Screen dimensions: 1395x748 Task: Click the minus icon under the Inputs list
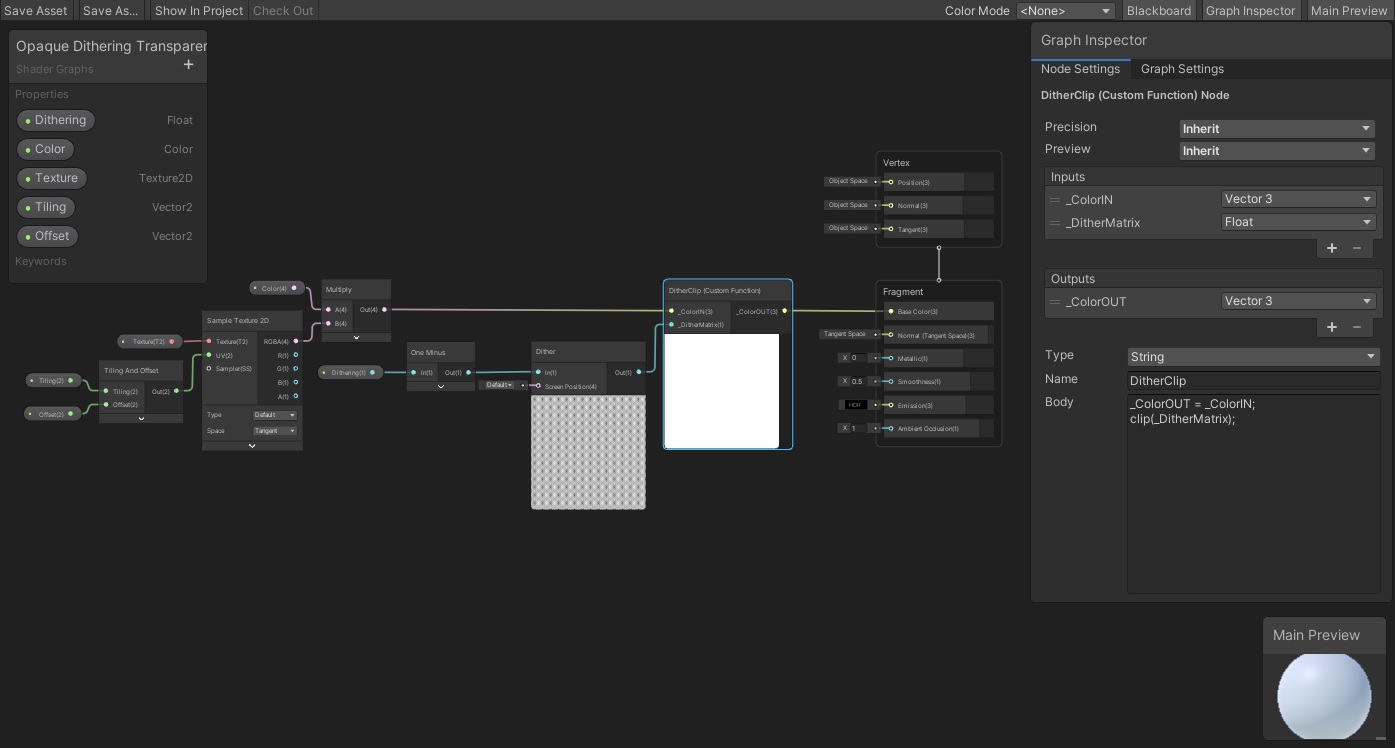tap(1357, 248)
